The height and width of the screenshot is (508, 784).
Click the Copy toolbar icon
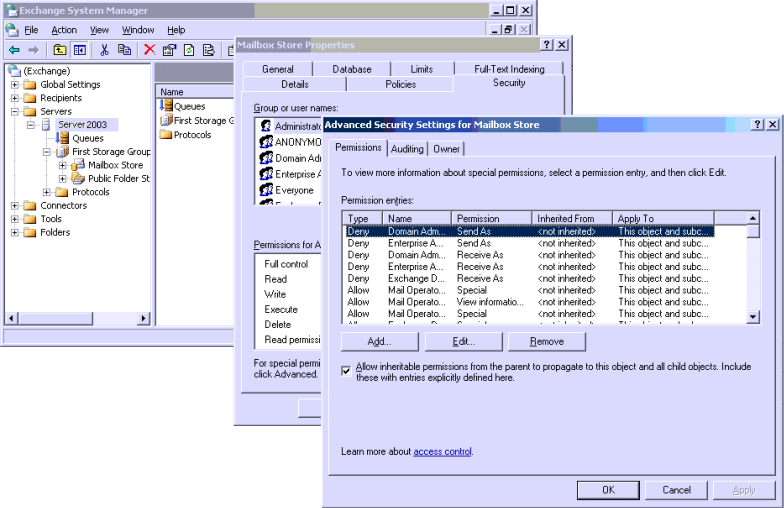124,50
